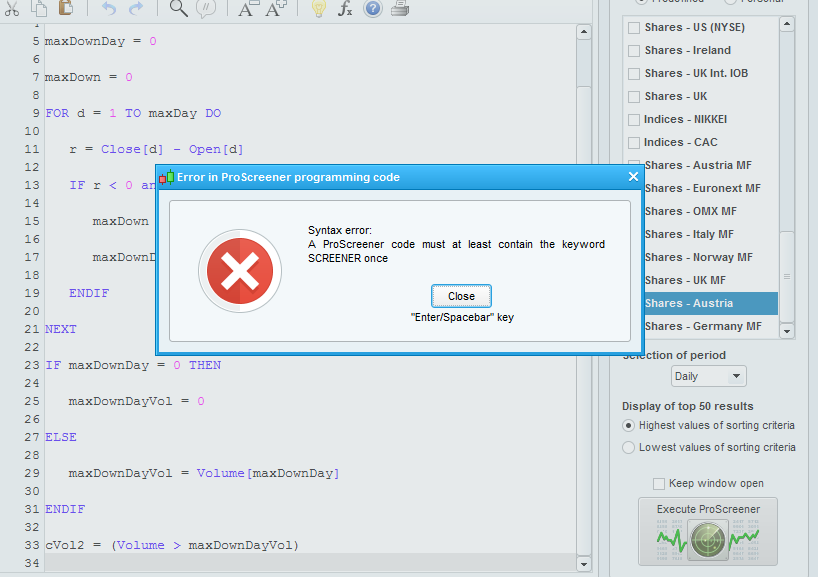Click the Cut scissors icon
This screenshot has height=577, width=818.
(11, 8)
